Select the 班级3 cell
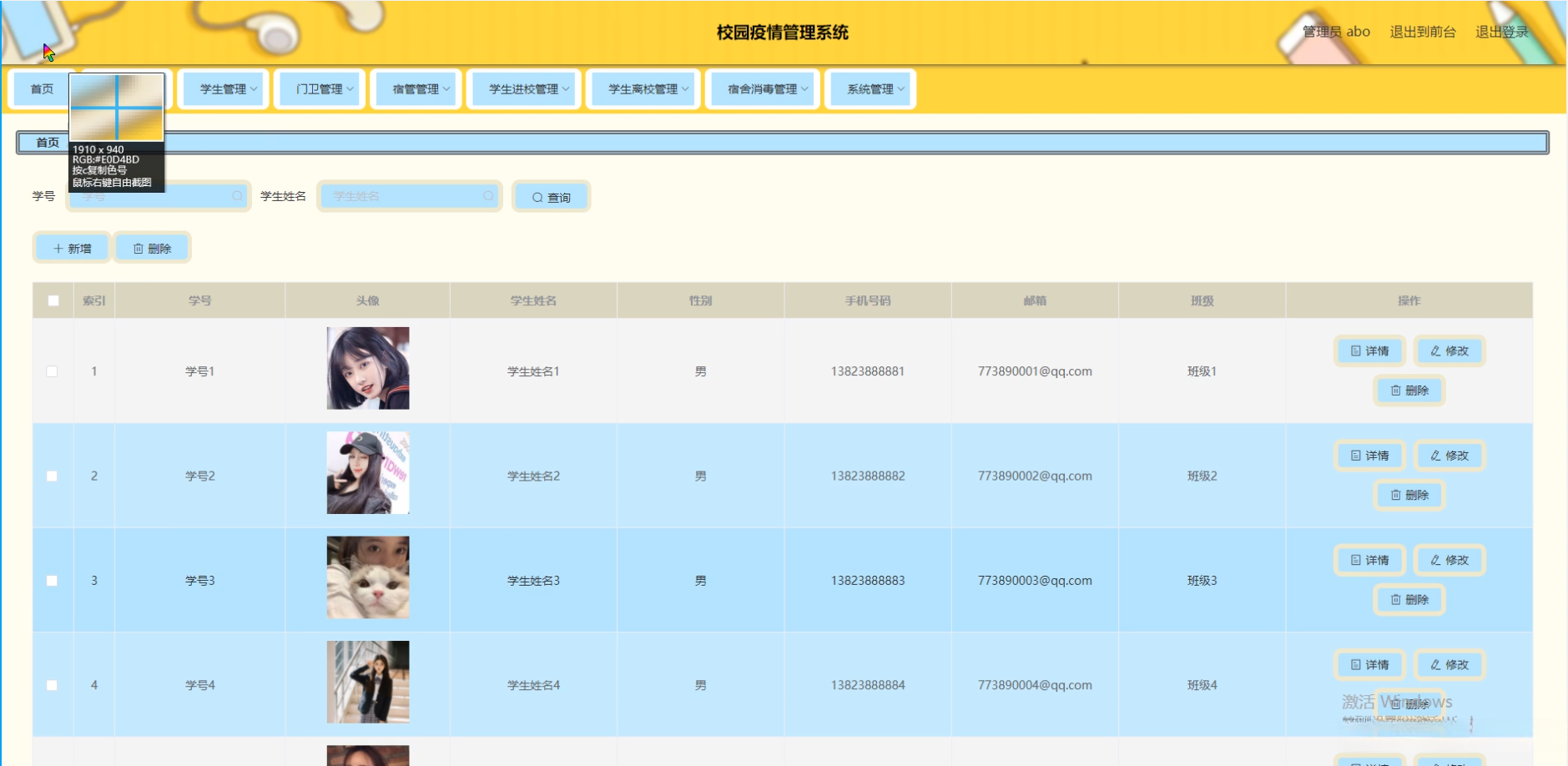The width and height of the screenshot is (1568, 766). click(1202, 581)
